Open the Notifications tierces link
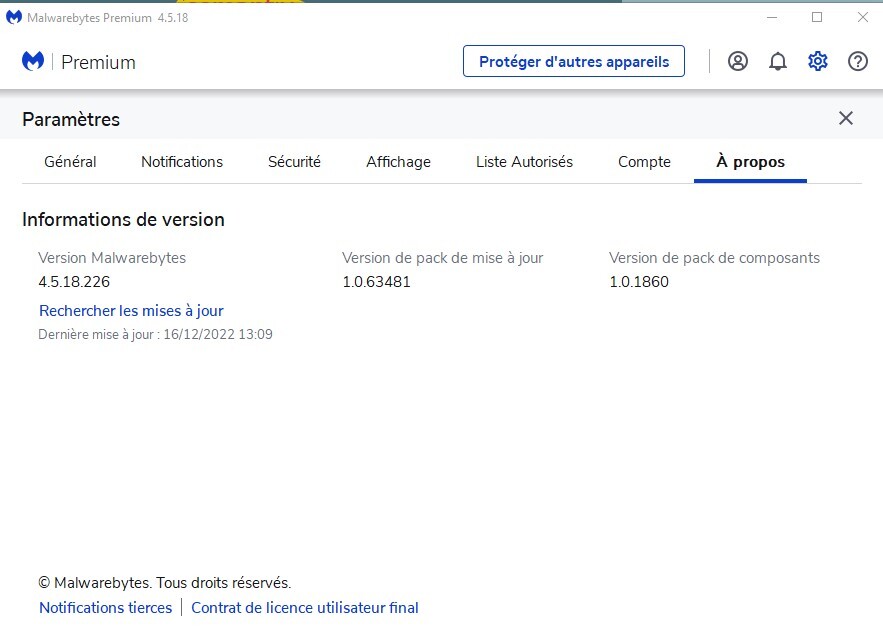 point(105,608)
